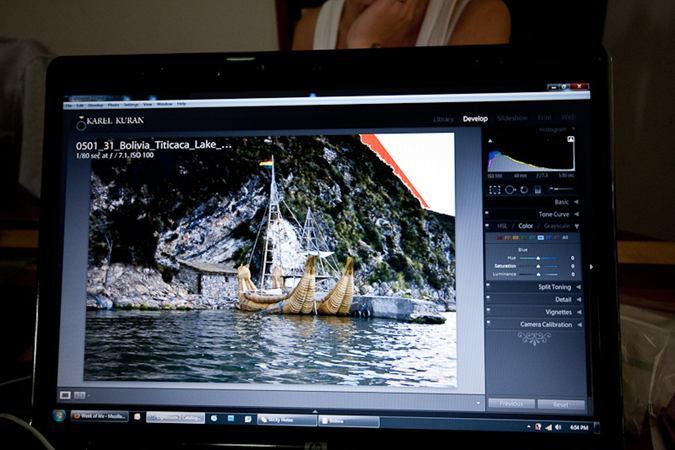This screenshot has width=675, height=450.
Task: Switch to Color mode
Action: (x=526, y=226)
